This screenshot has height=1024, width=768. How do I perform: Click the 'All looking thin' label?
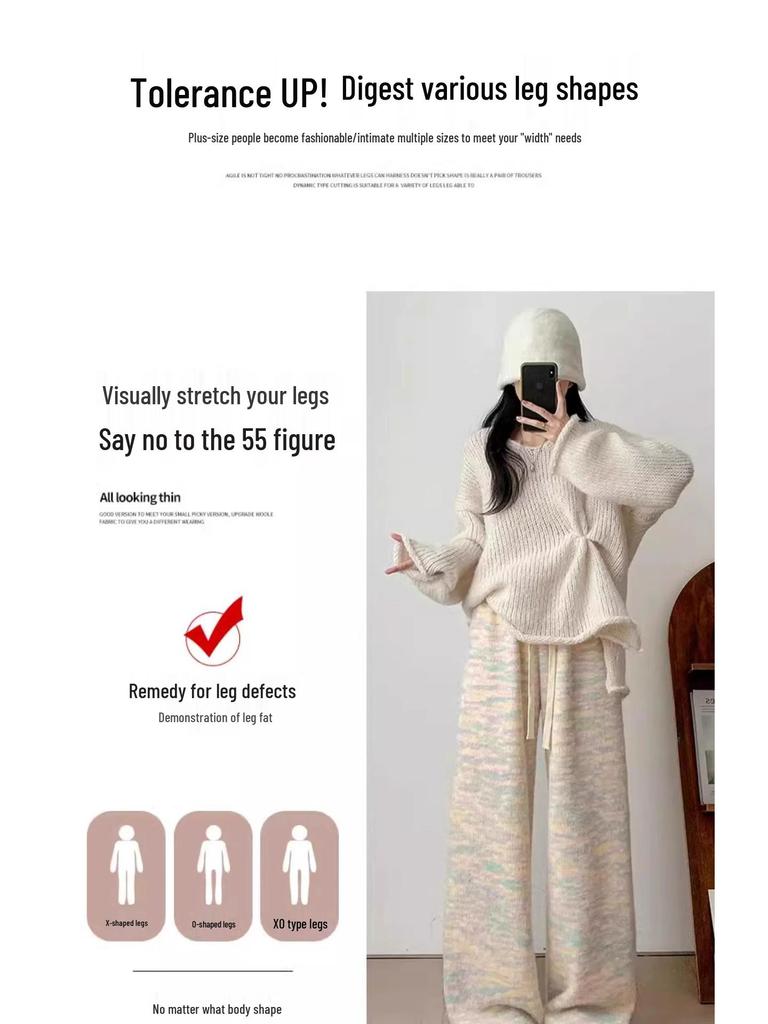click(140, 498)
